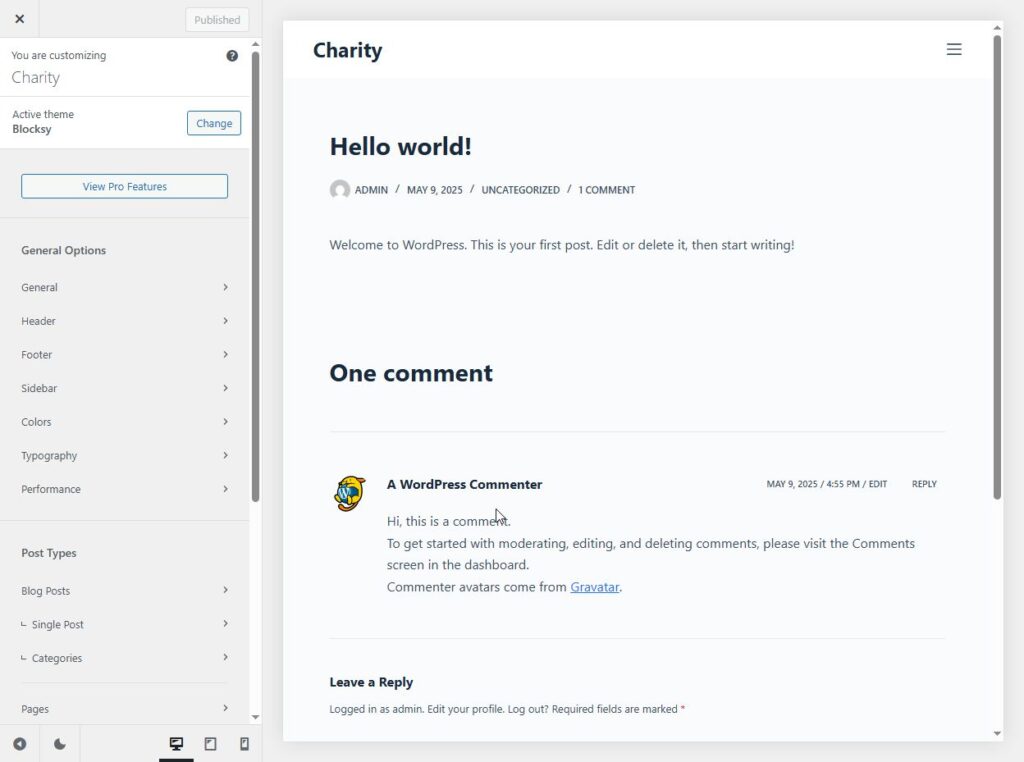
Task: Toggle dark mode moon icon
Action: click(60, 744)
